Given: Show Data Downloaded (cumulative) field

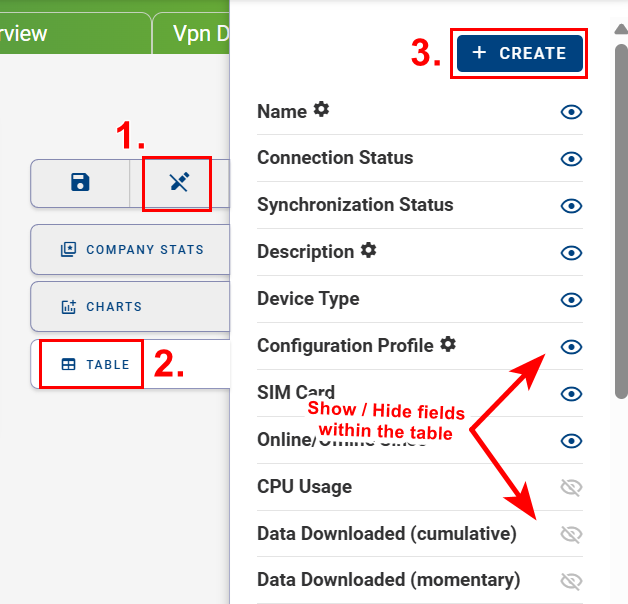Looking at the screenshot, I should pos(571,534).
